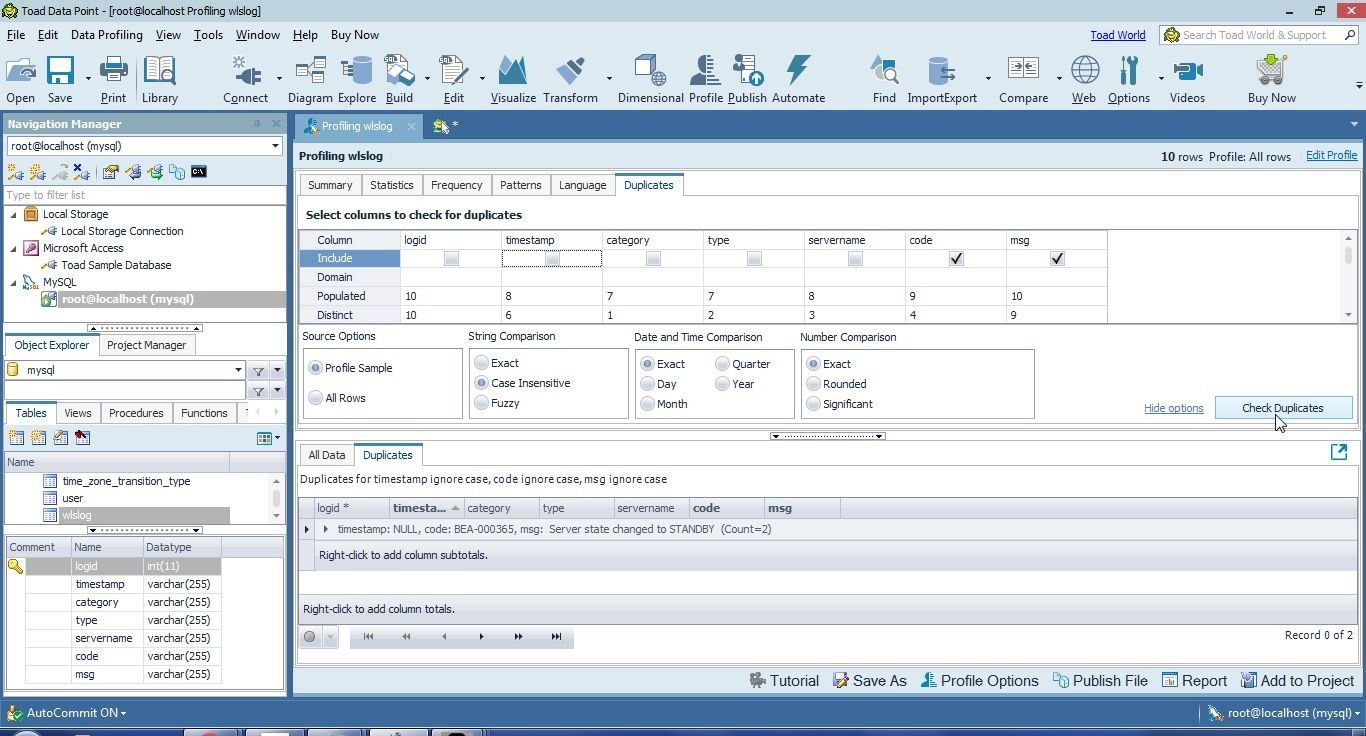The width and height of the screenshot is (1366, 736).
Task: Toggle Include checkbox for code column
Action: click(956, 259)
